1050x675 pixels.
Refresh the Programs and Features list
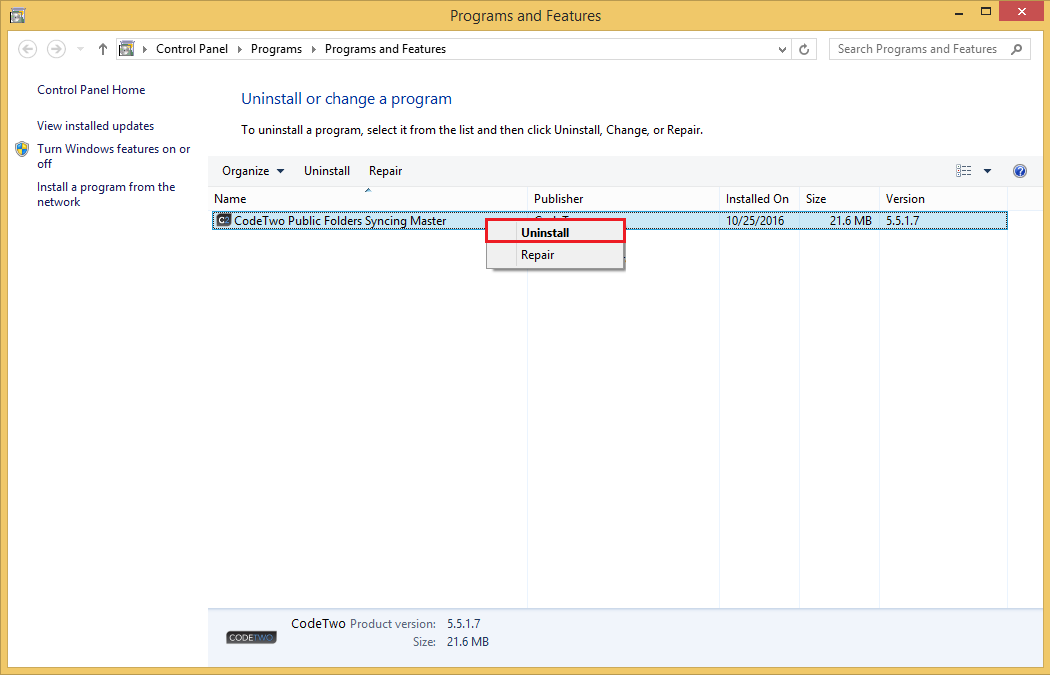click(804, 49)
